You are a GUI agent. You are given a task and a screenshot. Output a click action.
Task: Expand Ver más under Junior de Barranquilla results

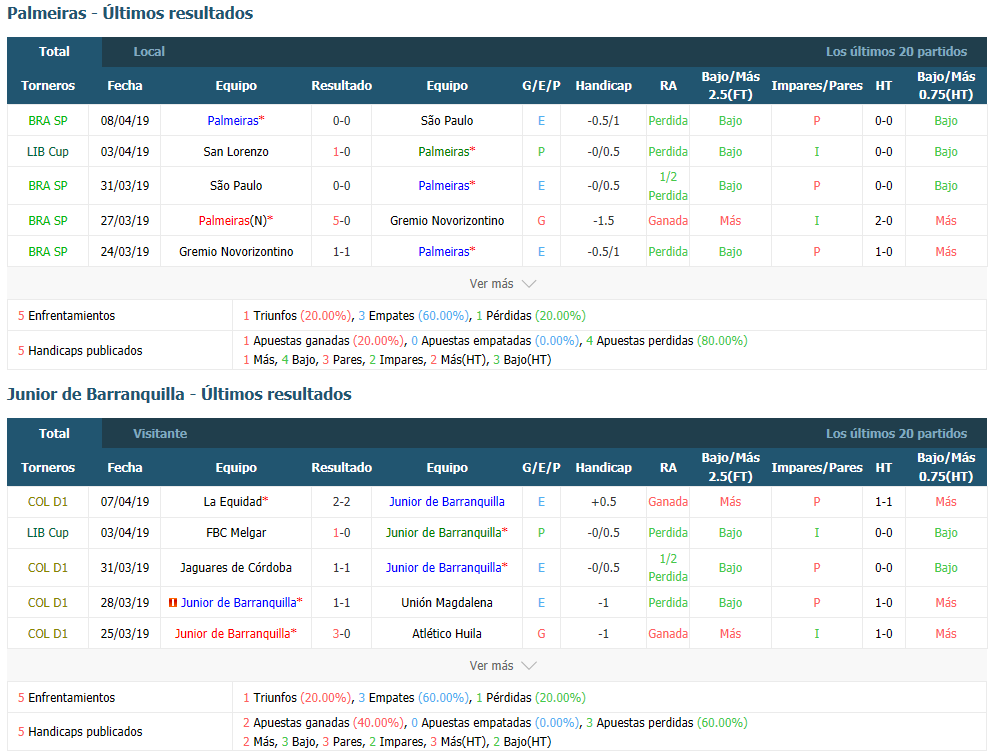click(x=502, y=666)
